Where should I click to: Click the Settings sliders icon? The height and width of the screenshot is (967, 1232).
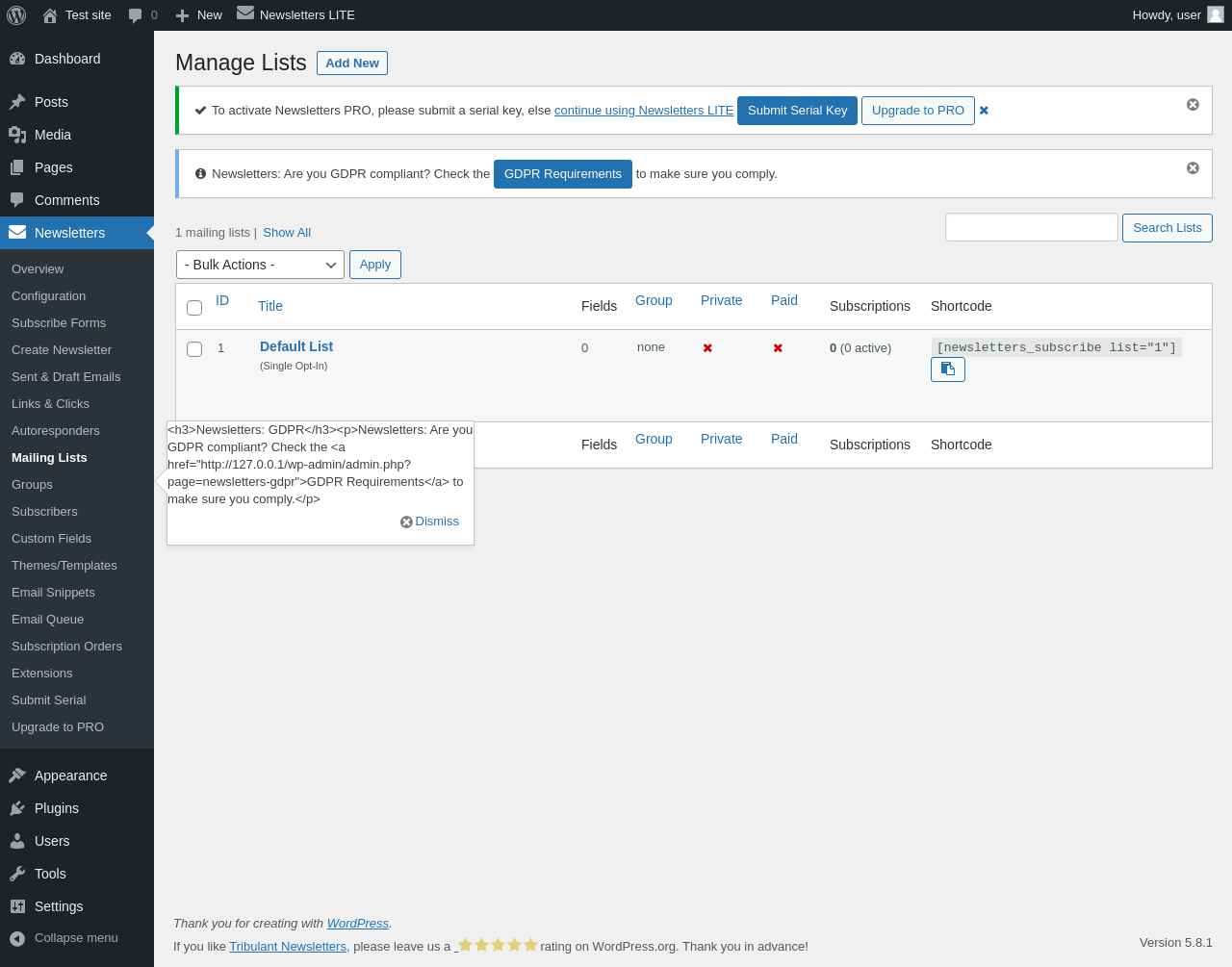17,906
